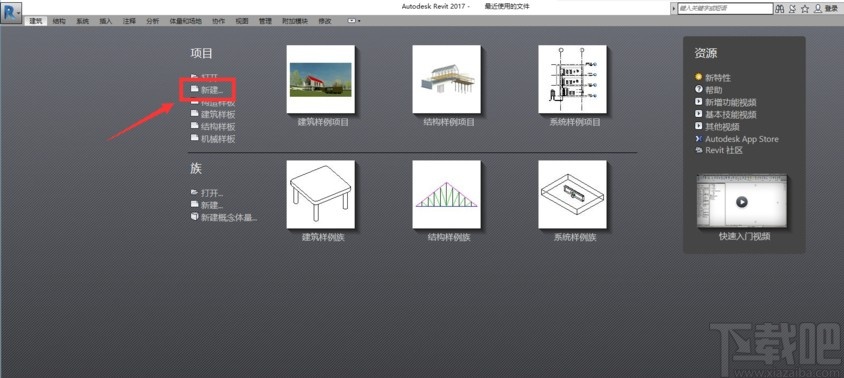Open the 帮助 resource link
This screenshot has width=844, height=378.
click(x=714, y=90)
